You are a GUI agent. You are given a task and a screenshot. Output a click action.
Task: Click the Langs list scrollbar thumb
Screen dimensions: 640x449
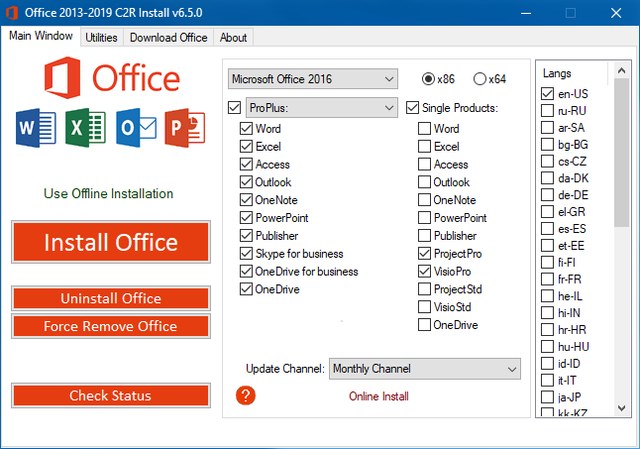point(622,153)
